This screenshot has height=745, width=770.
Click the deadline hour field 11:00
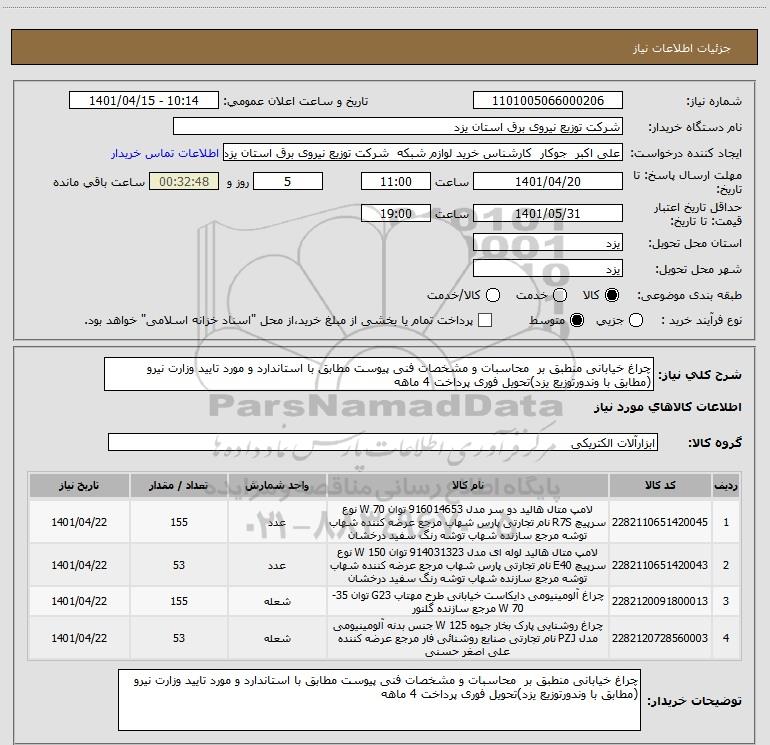click(396, 182)
